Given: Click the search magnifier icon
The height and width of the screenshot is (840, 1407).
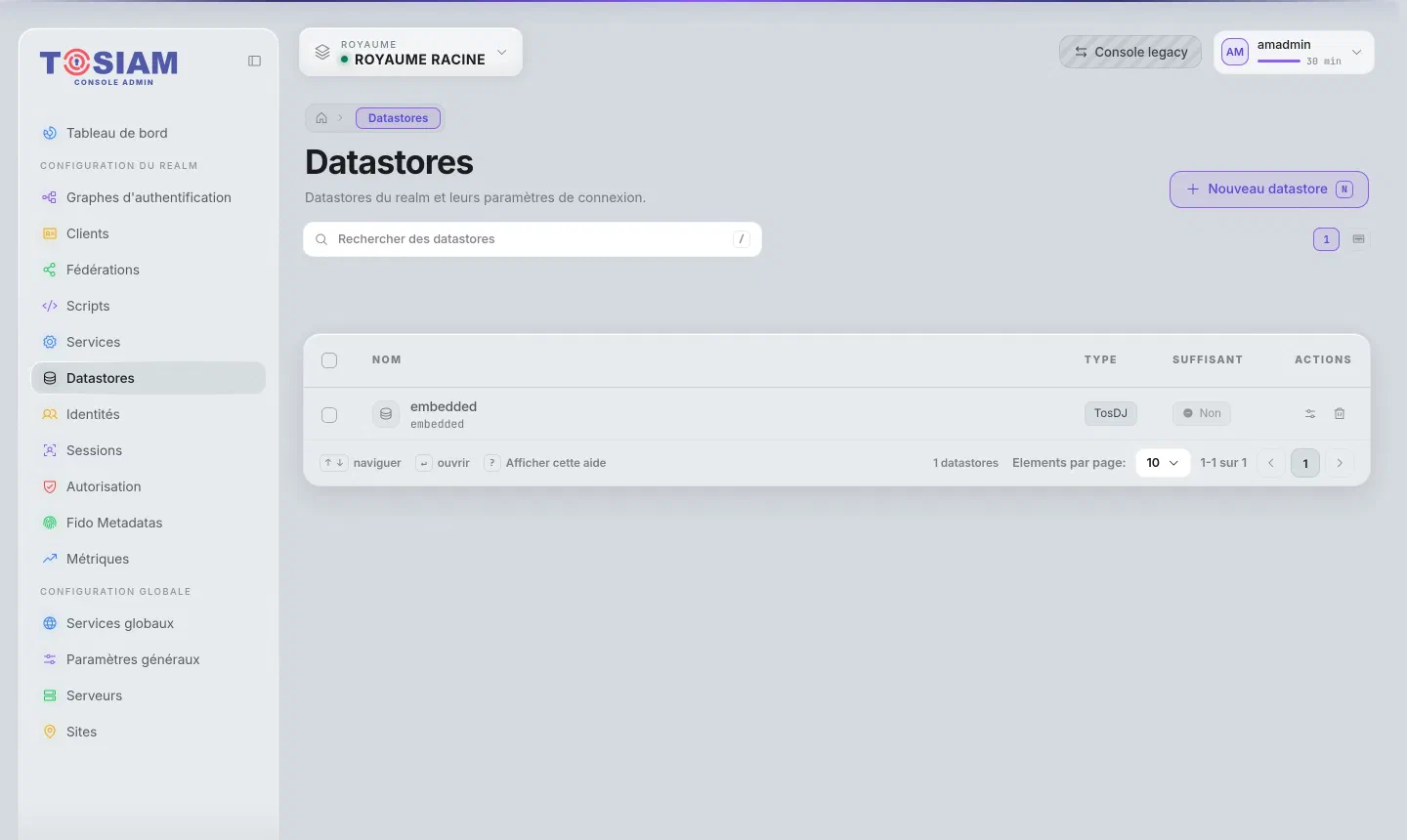Looking at the screenshot, I should 321,239.
